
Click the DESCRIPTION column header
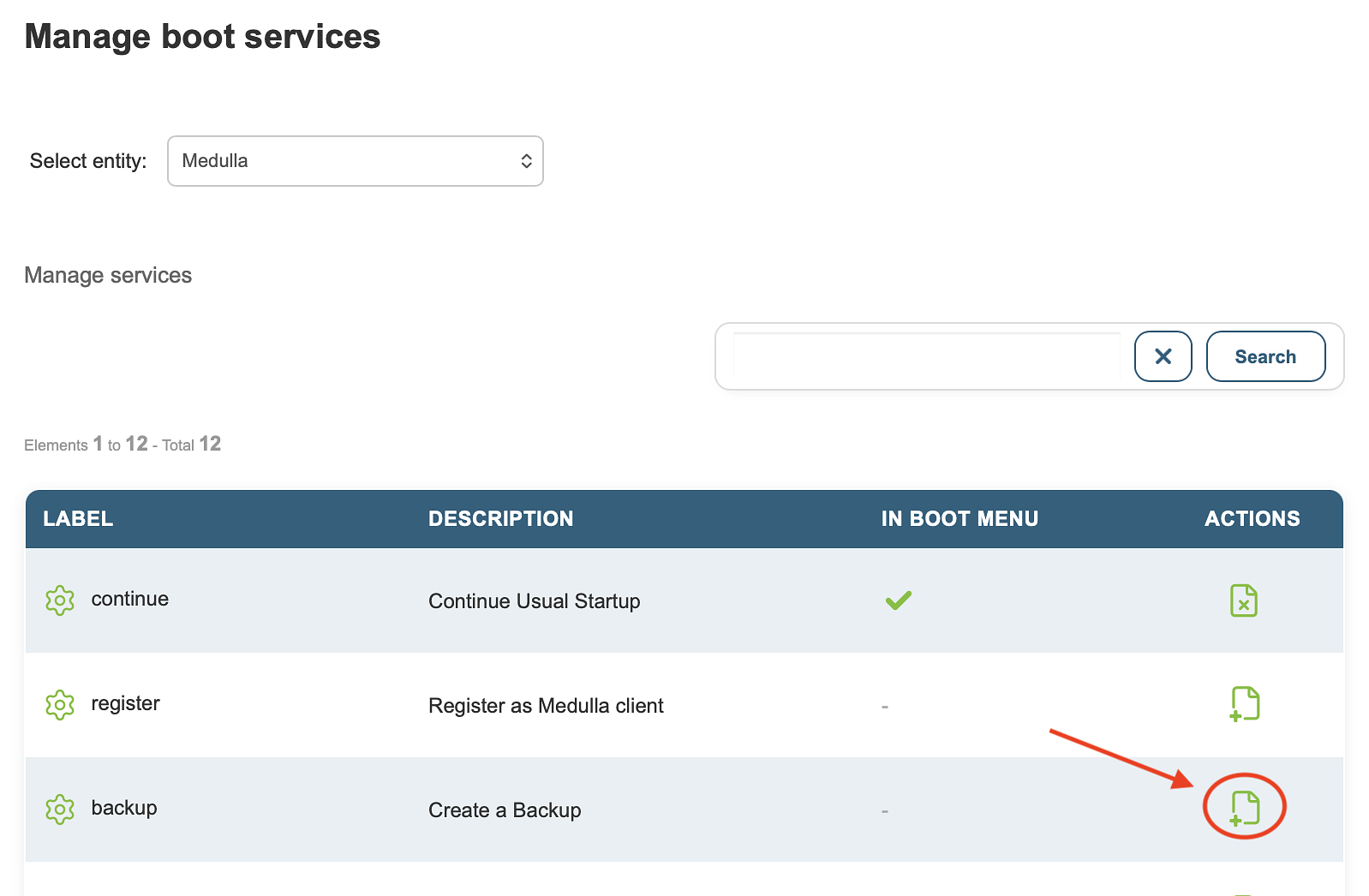point(501,519)
